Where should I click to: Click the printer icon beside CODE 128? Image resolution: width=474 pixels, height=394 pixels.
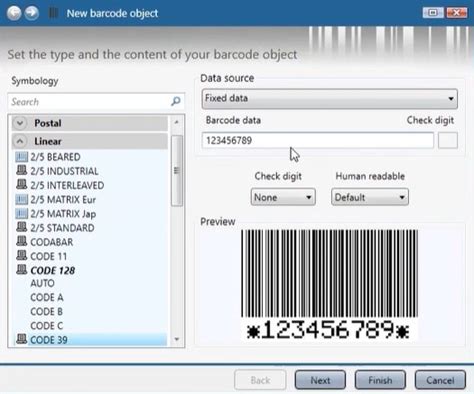[22, 270]
